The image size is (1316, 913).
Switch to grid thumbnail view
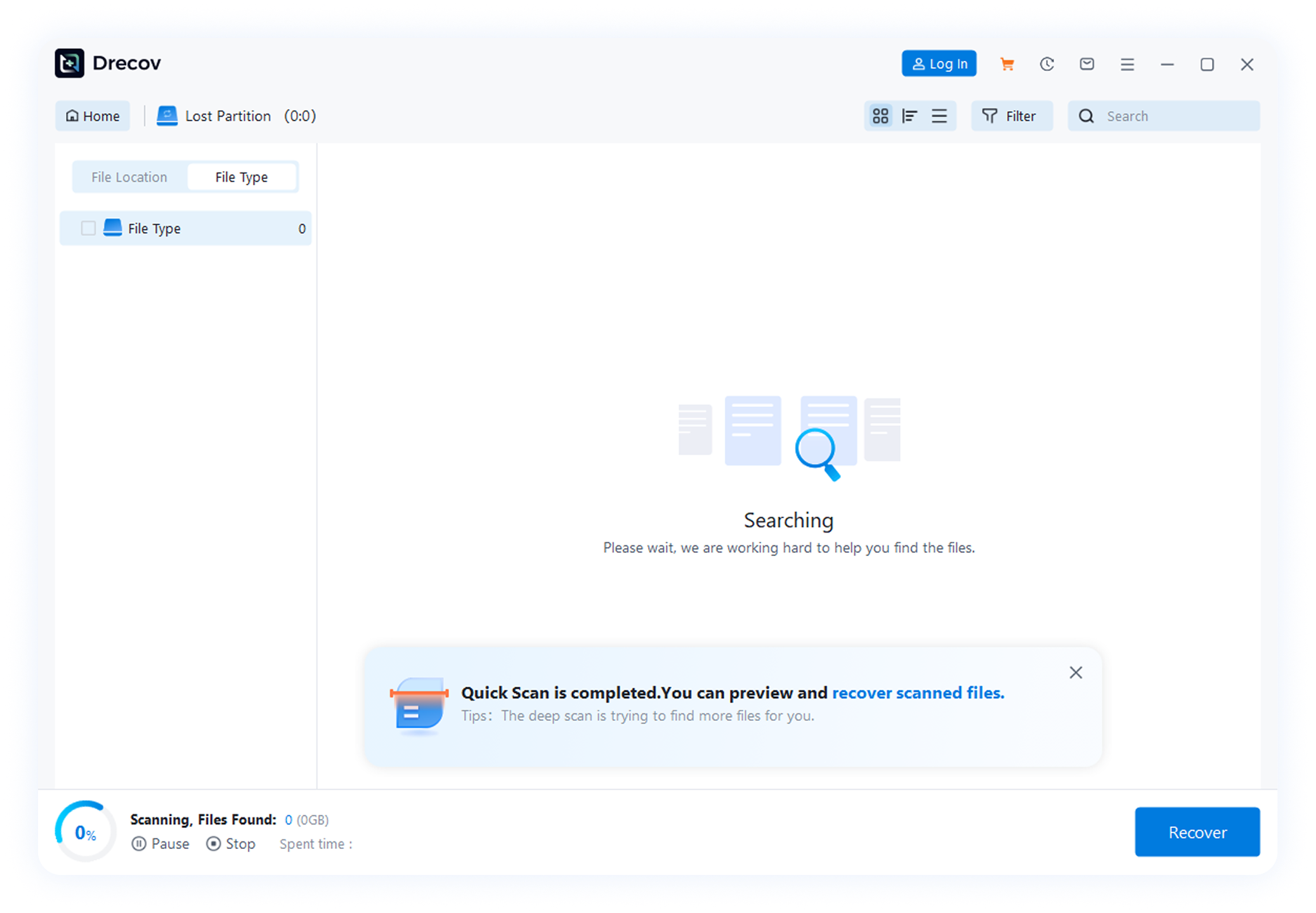[x=880, y=116]
